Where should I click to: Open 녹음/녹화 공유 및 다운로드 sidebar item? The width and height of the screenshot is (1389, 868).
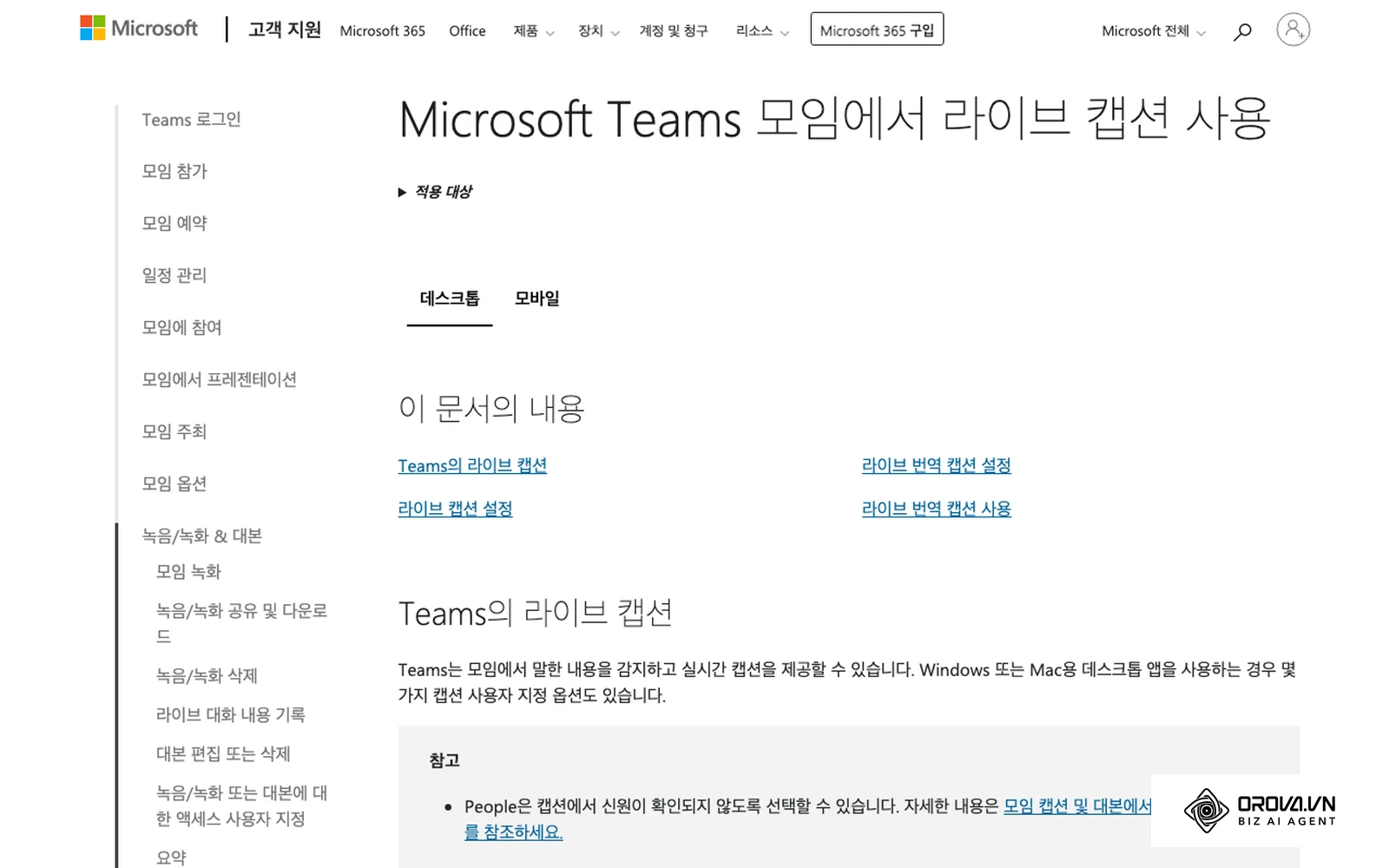241,623
